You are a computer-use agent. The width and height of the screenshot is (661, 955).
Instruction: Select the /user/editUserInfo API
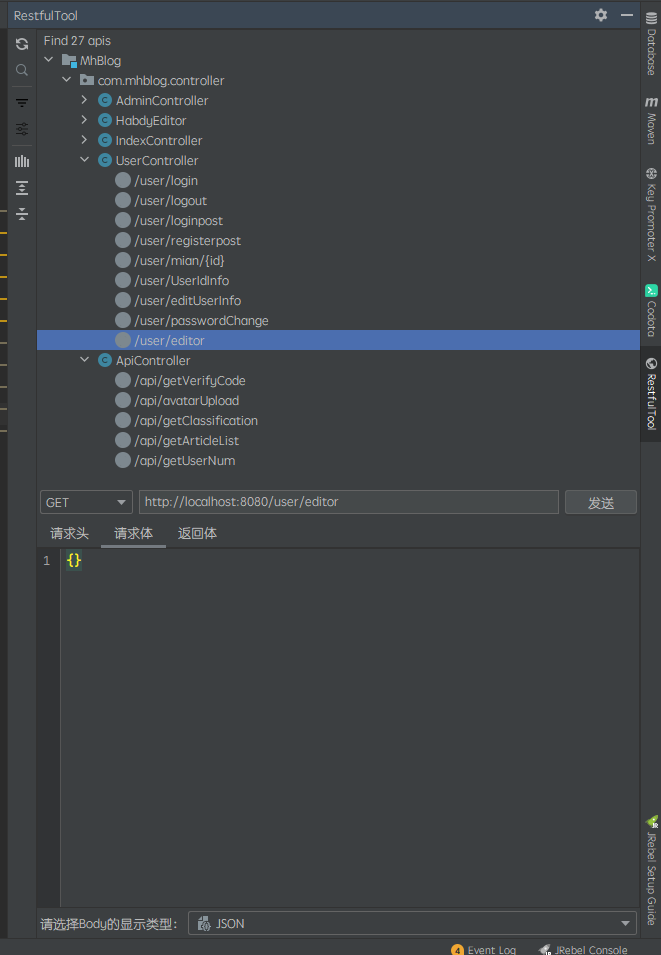188,300
